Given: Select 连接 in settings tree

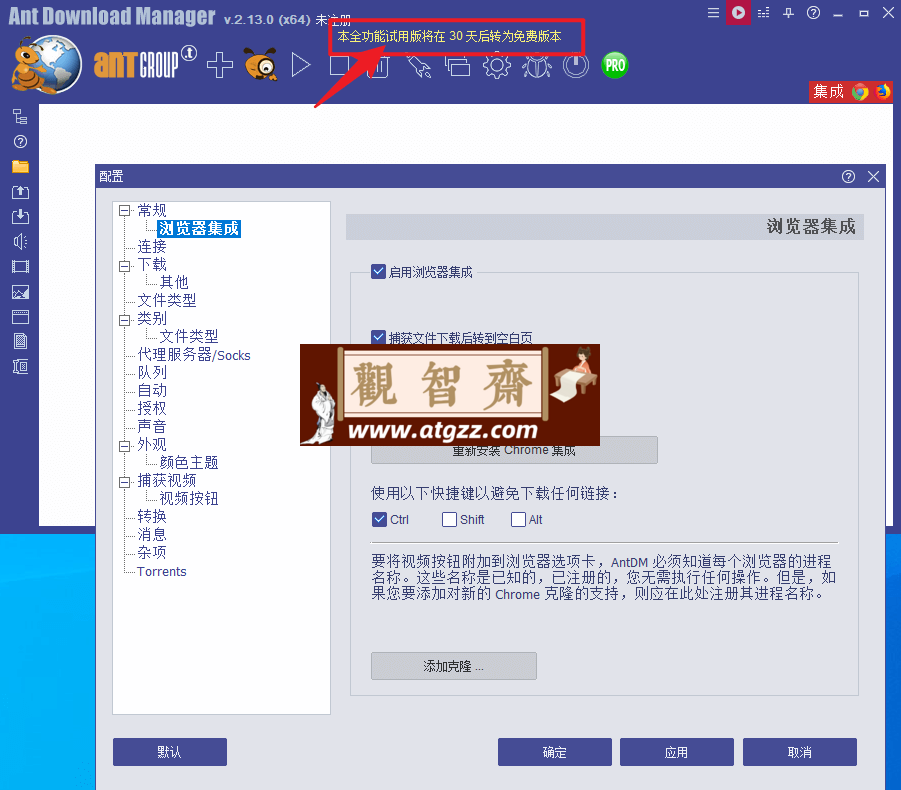Looking at the screenshot, I should click(152, 246).
